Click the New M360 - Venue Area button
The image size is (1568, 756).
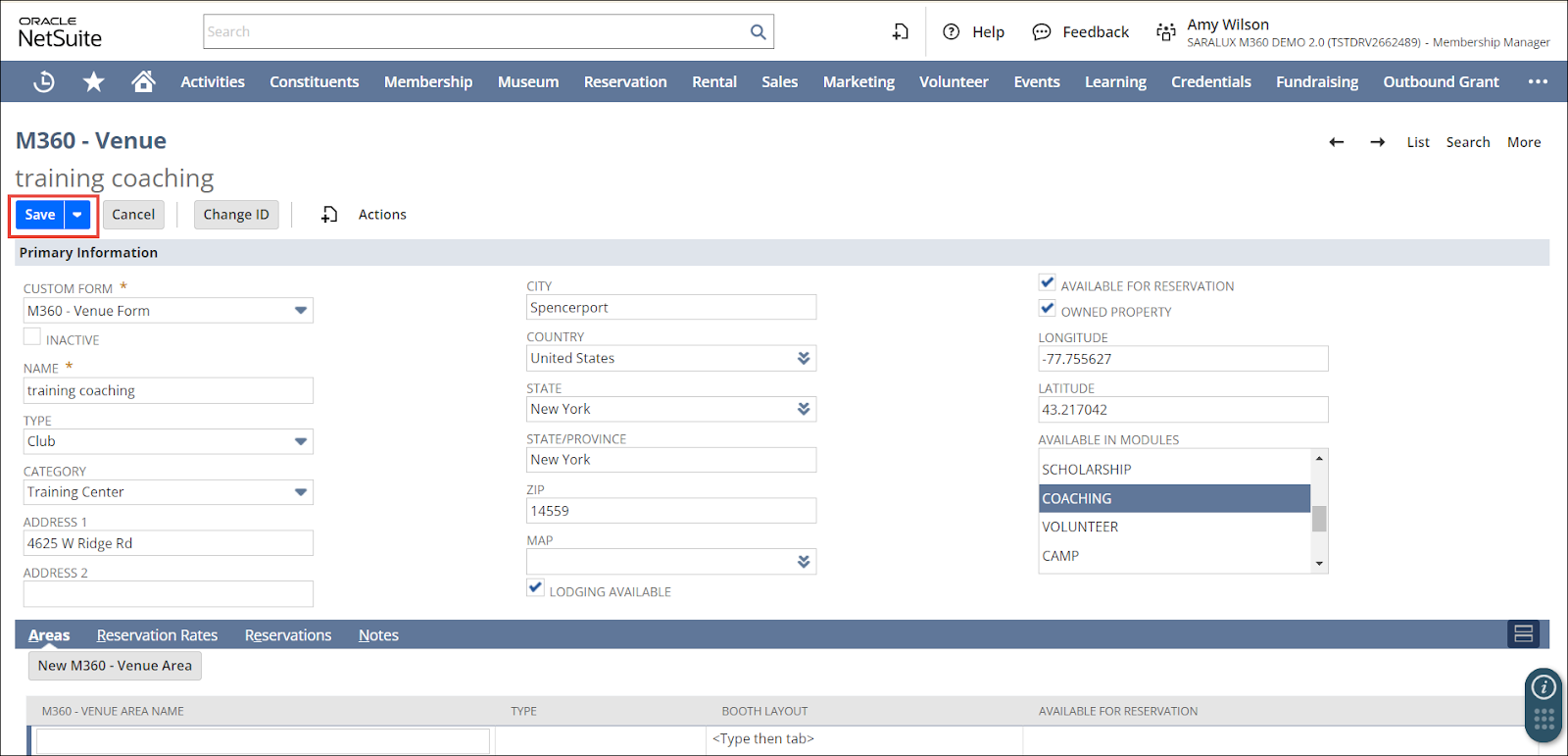115,666
